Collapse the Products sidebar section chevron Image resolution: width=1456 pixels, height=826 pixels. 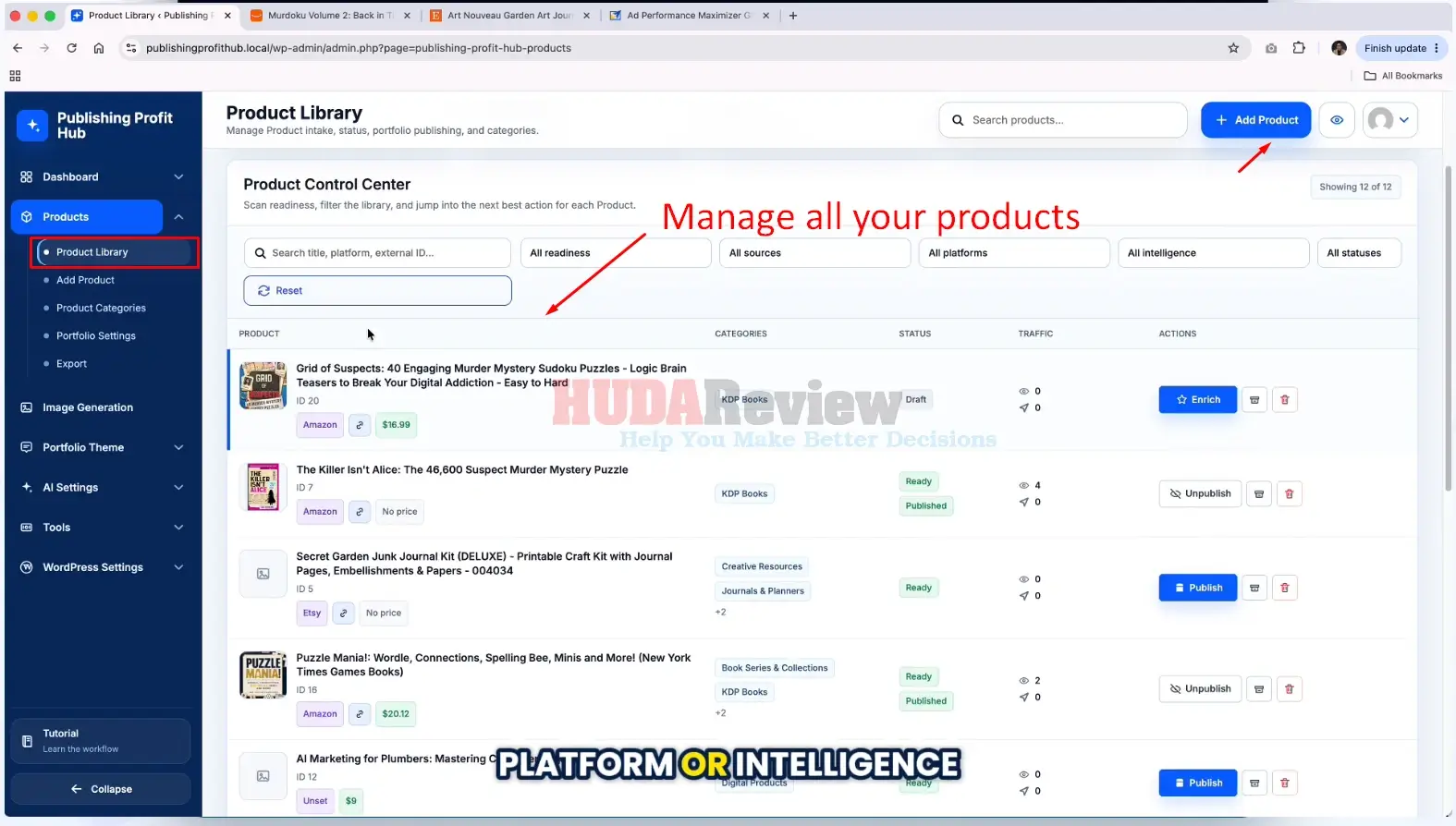point(178,217)
